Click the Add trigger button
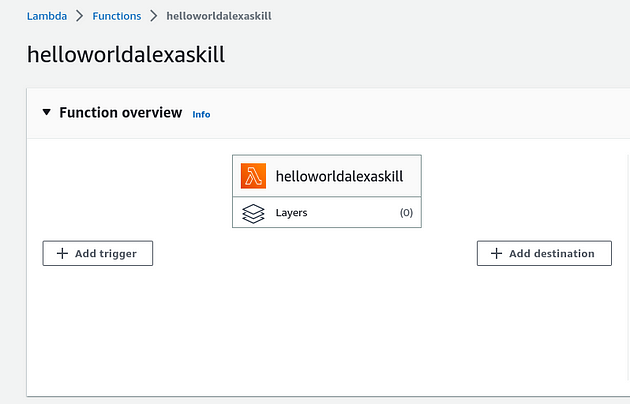 click(x=98, y=253)
